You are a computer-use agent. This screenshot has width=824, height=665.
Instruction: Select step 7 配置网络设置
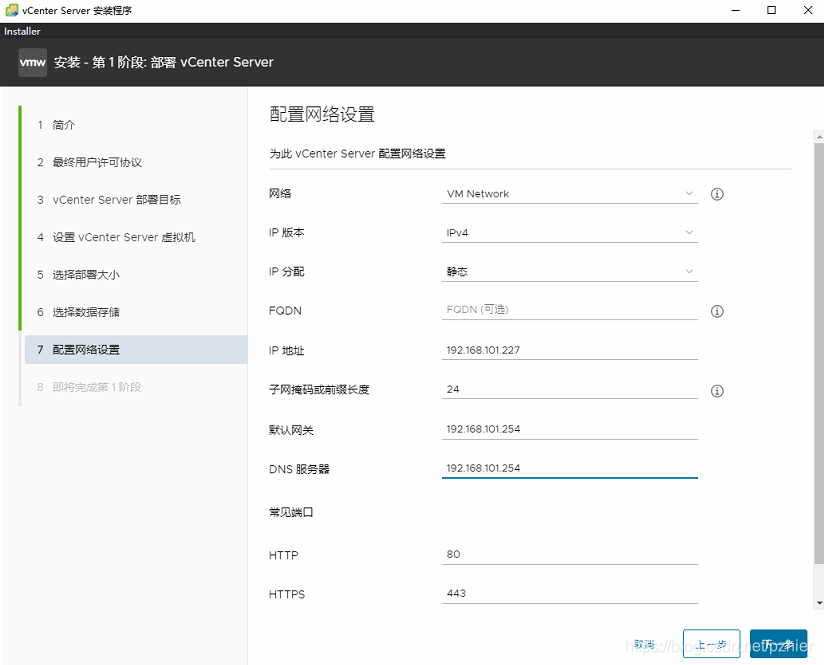pos(136,350)
